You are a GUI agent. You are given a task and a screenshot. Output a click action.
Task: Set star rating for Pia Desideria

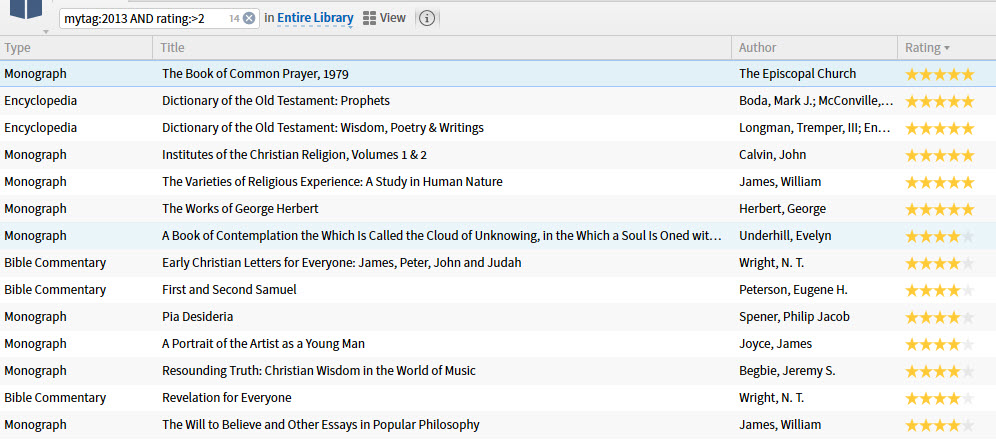click(x=939, y=317)
